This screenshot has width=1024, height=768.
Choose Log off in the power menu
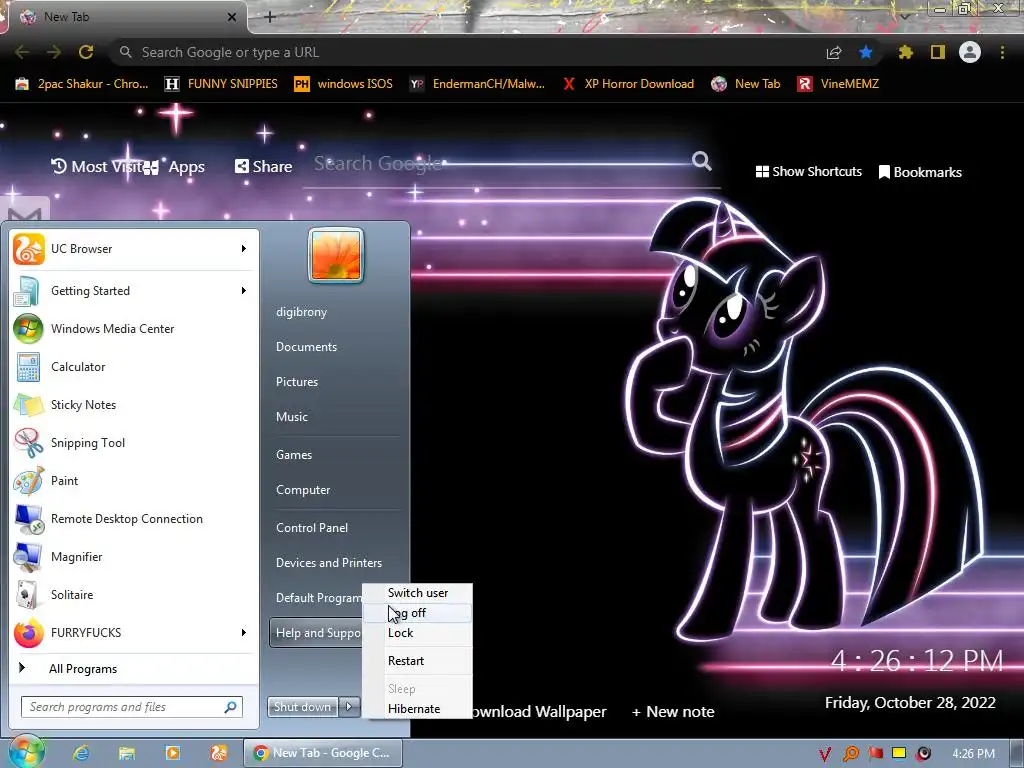(x=418, y=613)
